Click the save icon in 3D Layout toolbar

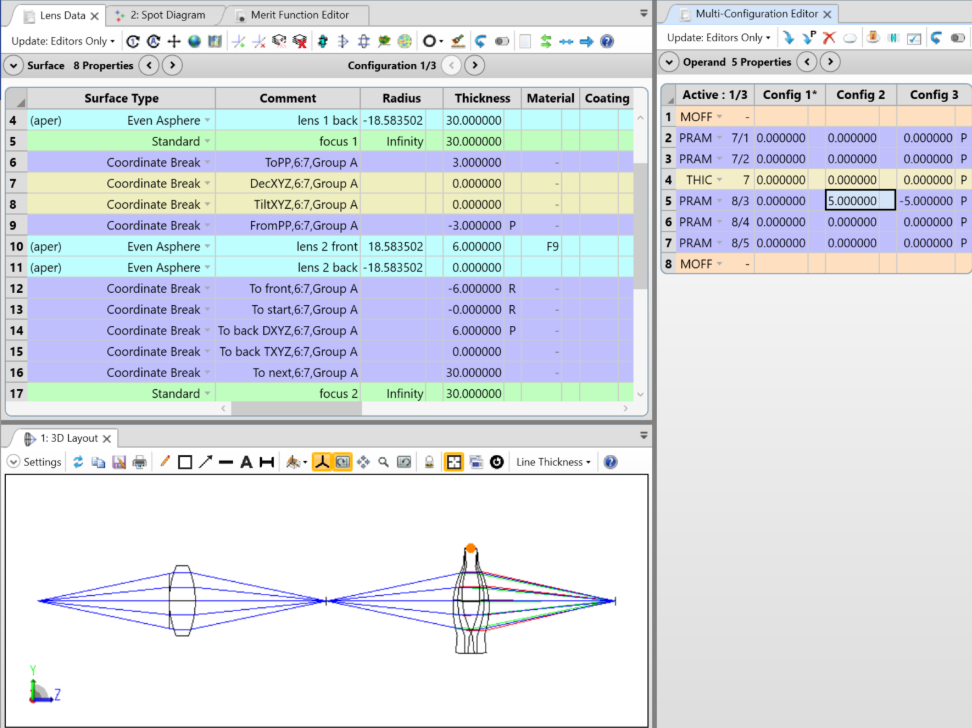point(119,462)
